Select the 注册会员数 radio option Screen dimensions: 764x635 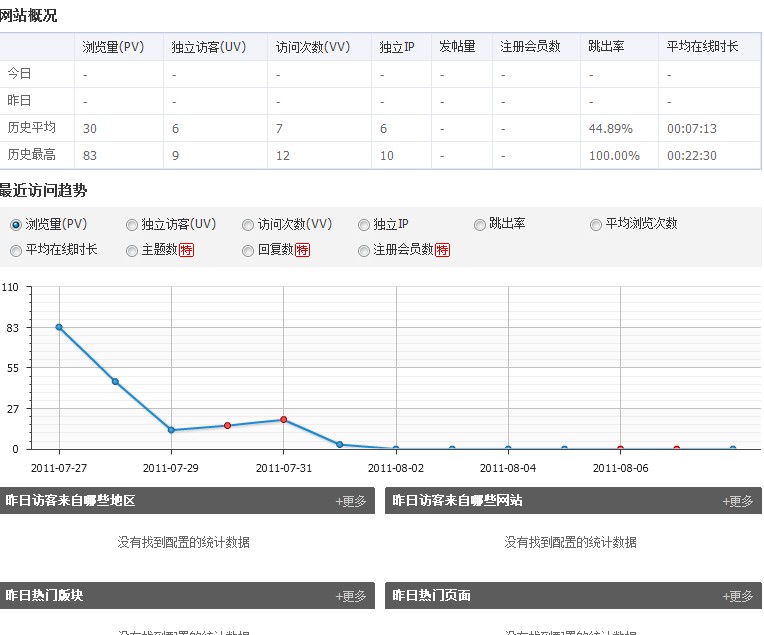[x=363, y=250]
